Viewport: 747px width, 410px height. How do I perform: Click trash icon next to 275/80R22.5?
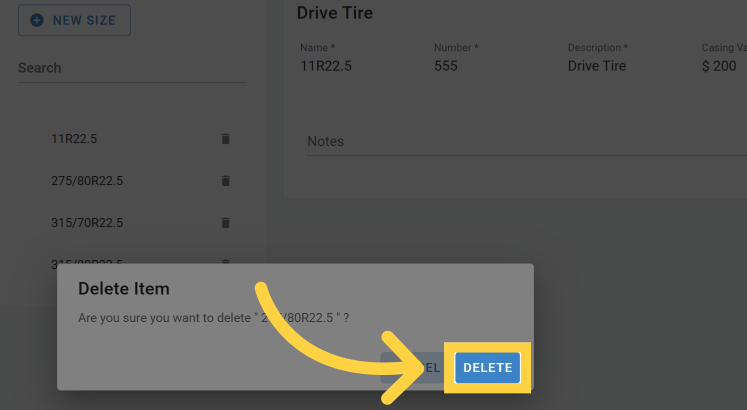click(225, 181)
